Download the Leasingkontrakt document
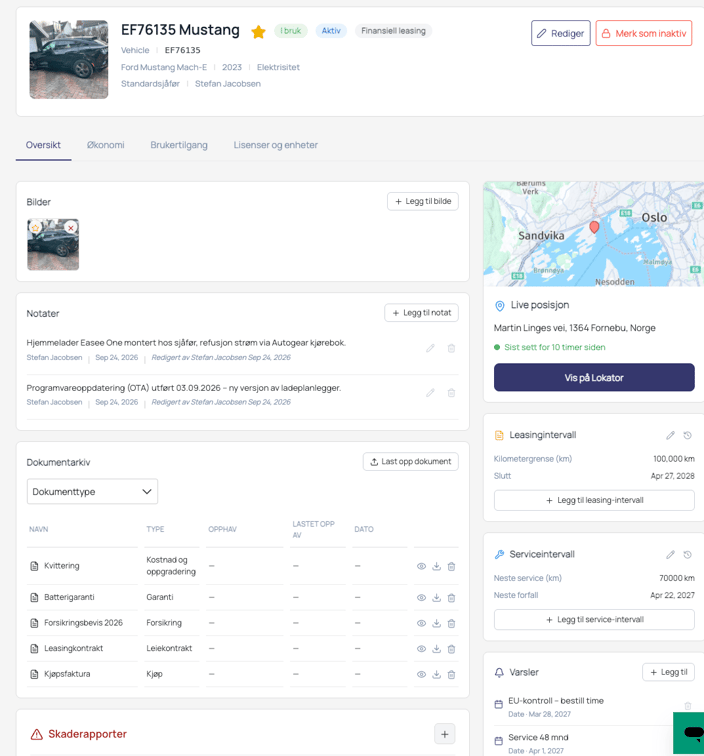 coord(436,648)
